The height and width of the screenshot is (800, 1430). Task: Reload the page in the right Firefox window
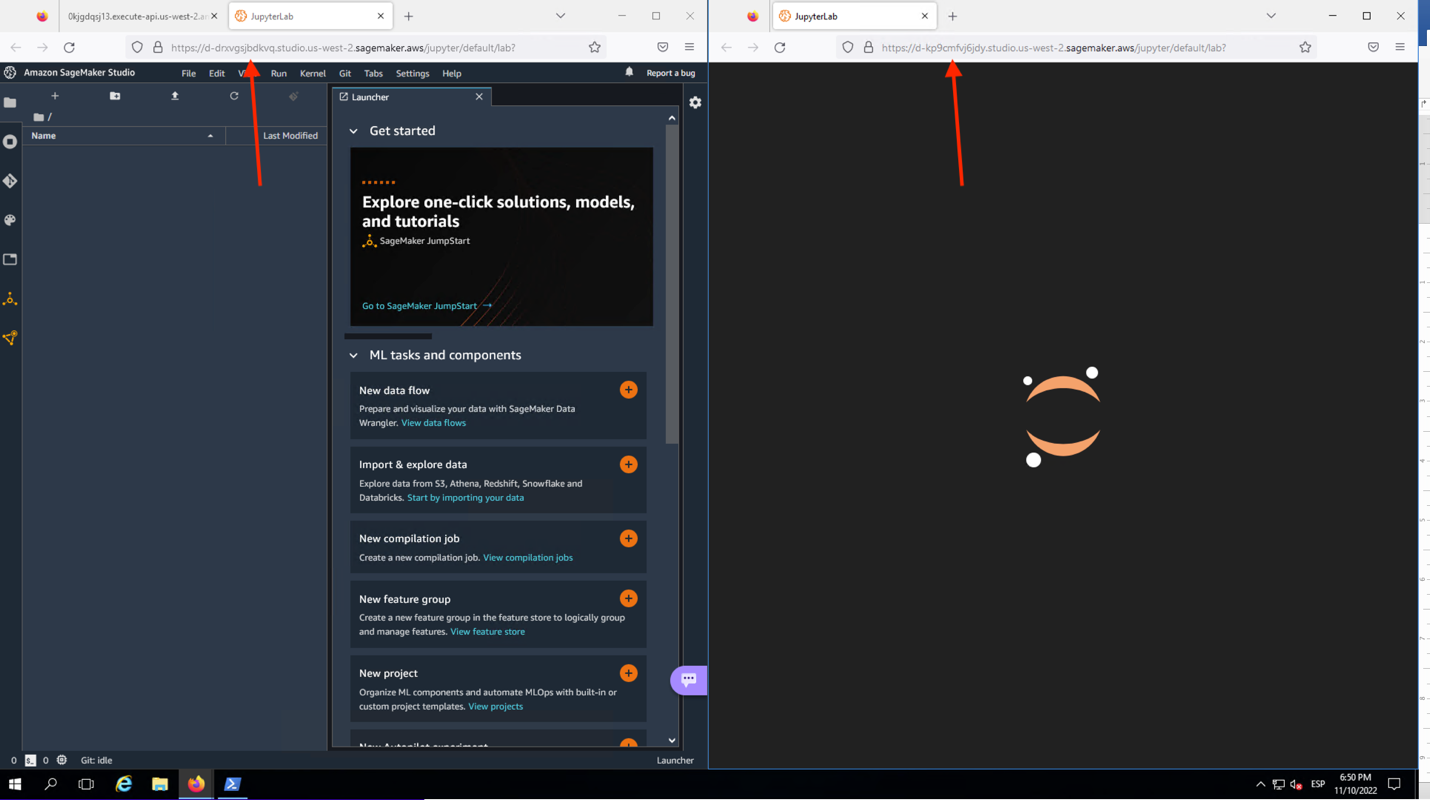click(x=780, y=47)
